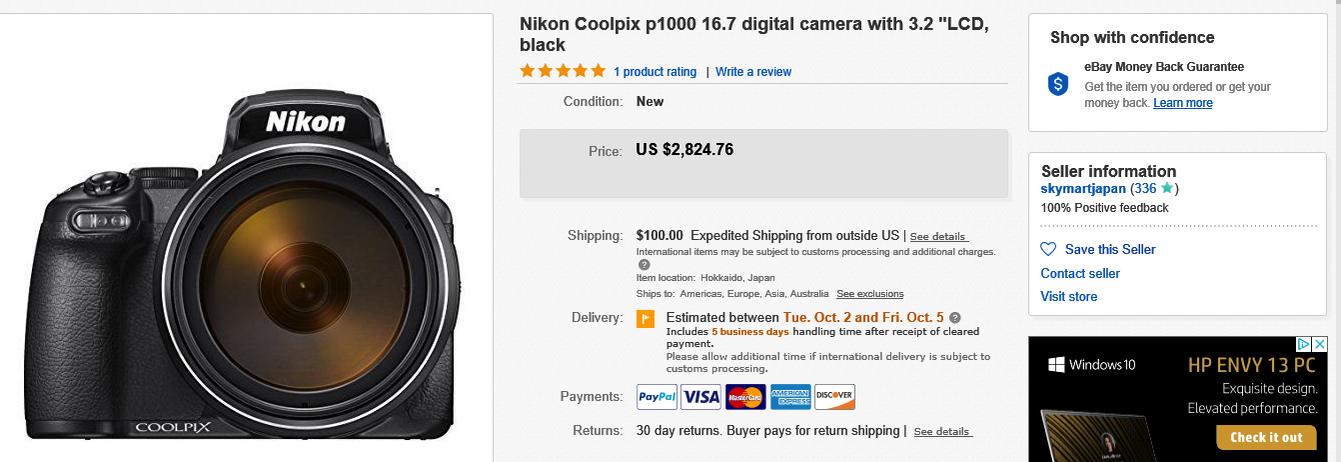Click the VISA card icon
This screenshot has height=462, width=1341.
(701, 397)
